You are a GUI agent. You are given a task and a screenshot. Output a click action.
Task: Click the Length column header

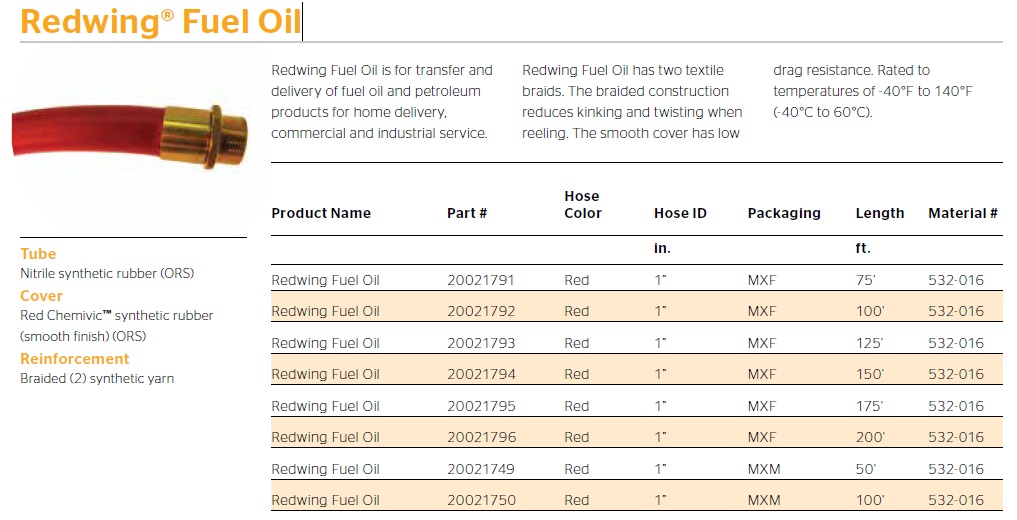click(880, 213)
